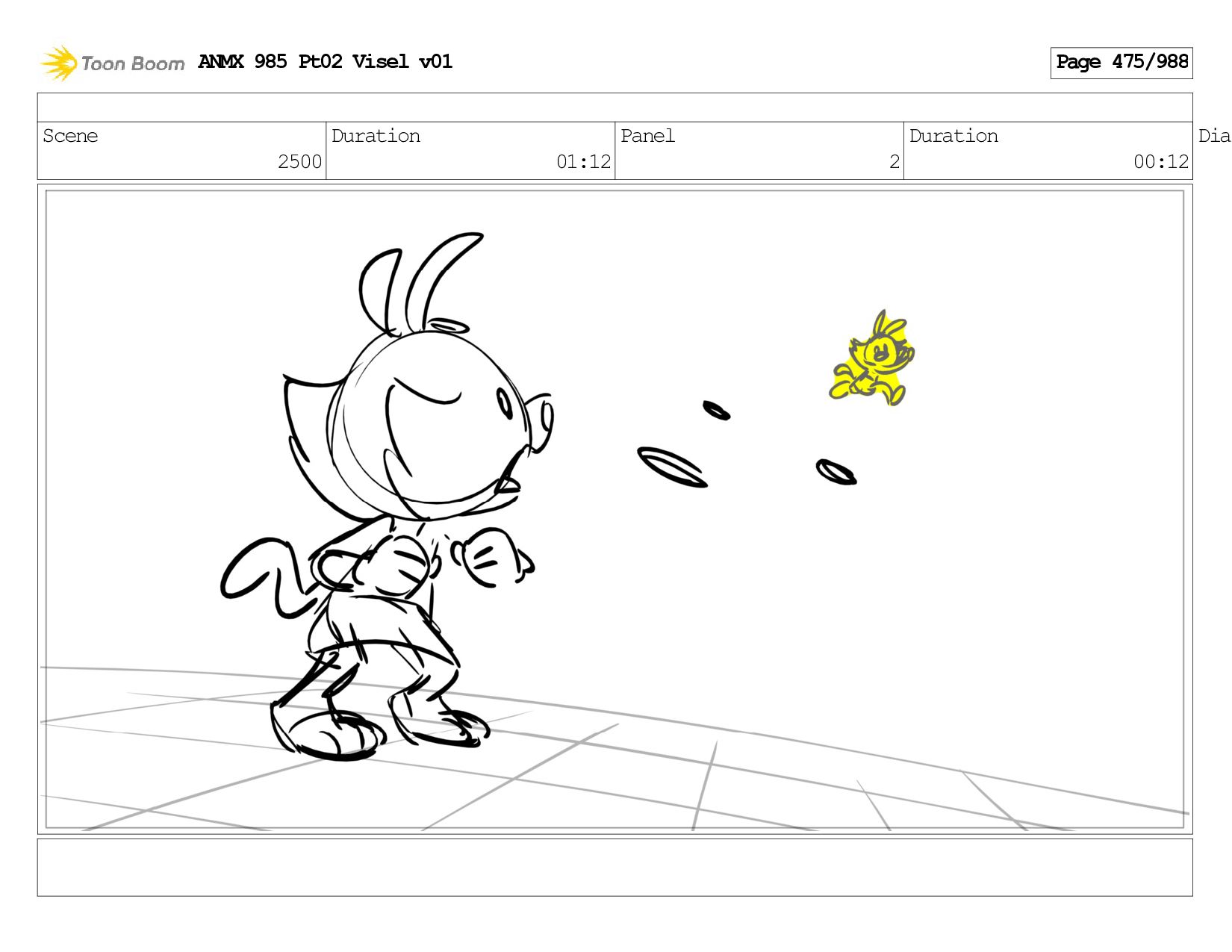Click the storyboard panel drawing
The height and width of the screenshot is (952, 1232).
click(x=615, y=509)
